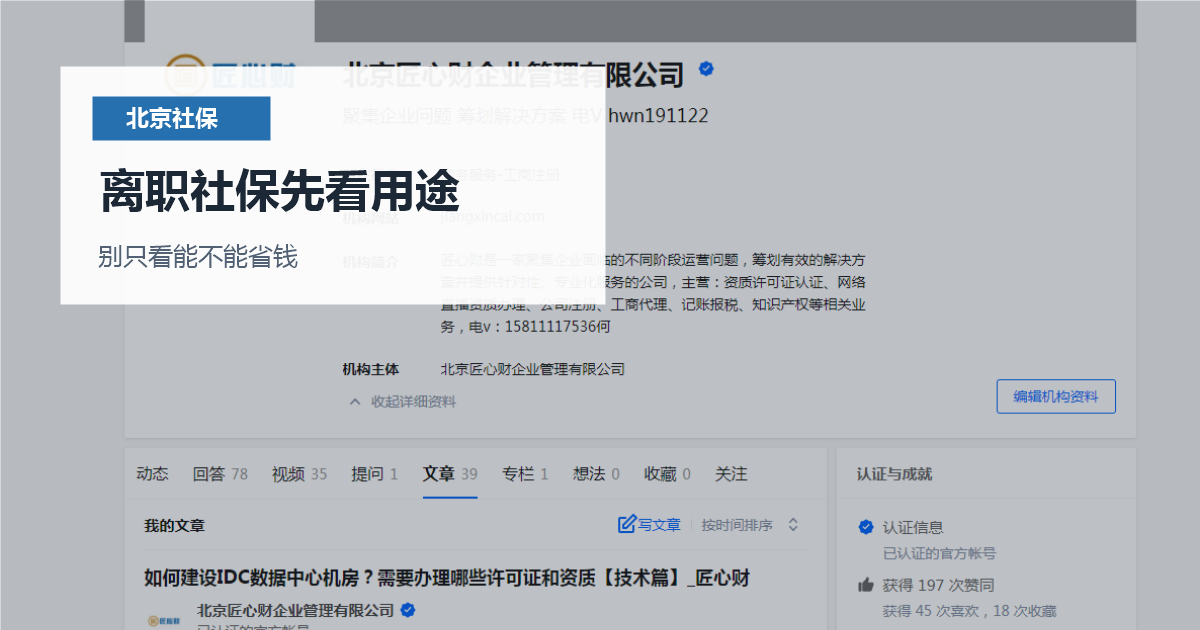This screenshot has width=1200, height=630.
Task: Open the 收藏 0 tab
Action: [x=667, y=474]
